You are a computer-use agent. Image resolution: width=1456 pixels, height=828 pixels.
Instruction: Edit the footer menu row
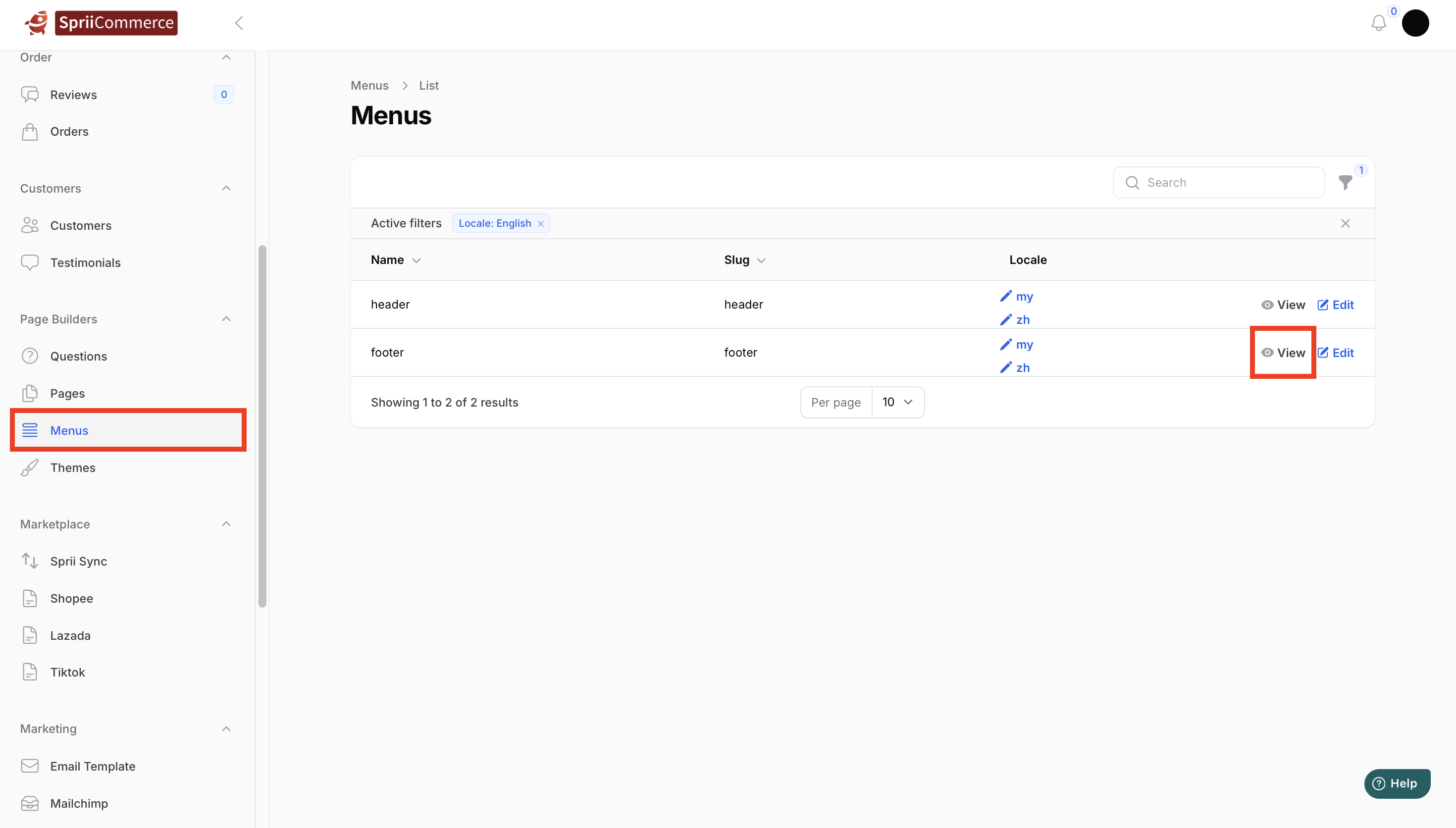[1336, 353]
